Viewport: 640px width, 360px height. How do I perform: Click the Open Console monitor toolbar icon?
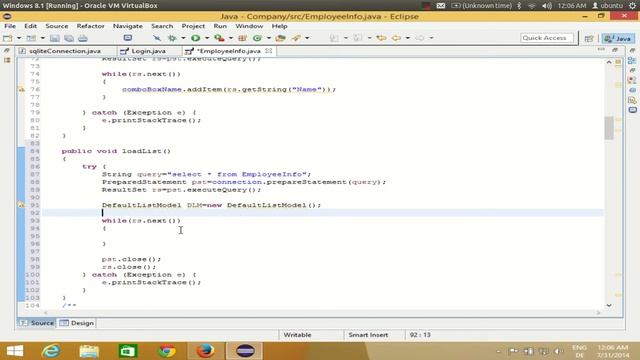(128, 38)
